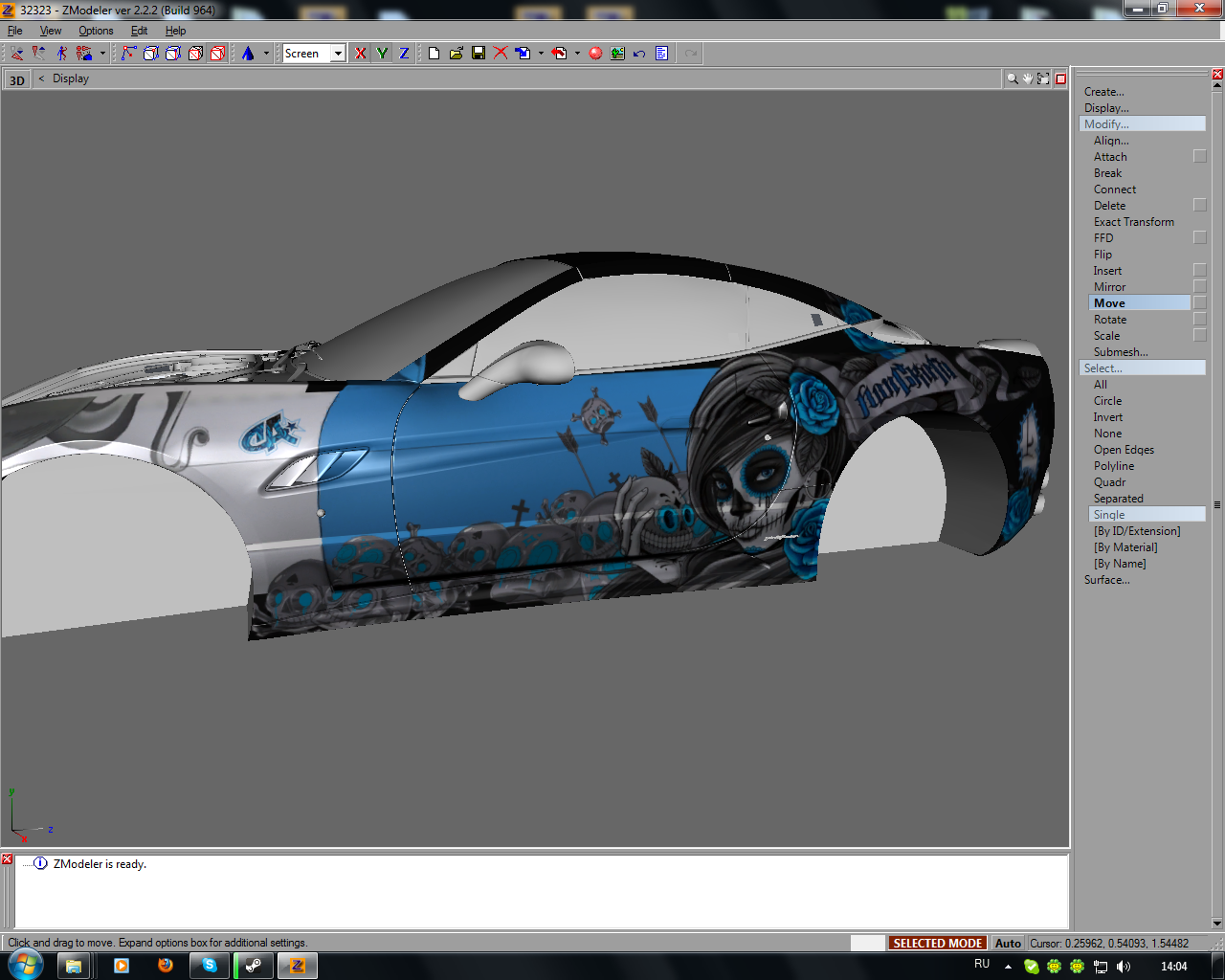This screenshot has height=980, width=1225.
Task: Choose the Rotate modify tool
Action: [1110, 320]
